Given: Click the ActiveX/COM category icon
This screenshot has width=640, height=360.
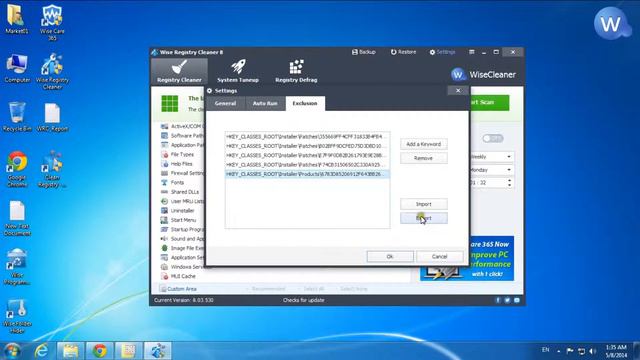Looking at the screenshot, I should tap(164, 127).
